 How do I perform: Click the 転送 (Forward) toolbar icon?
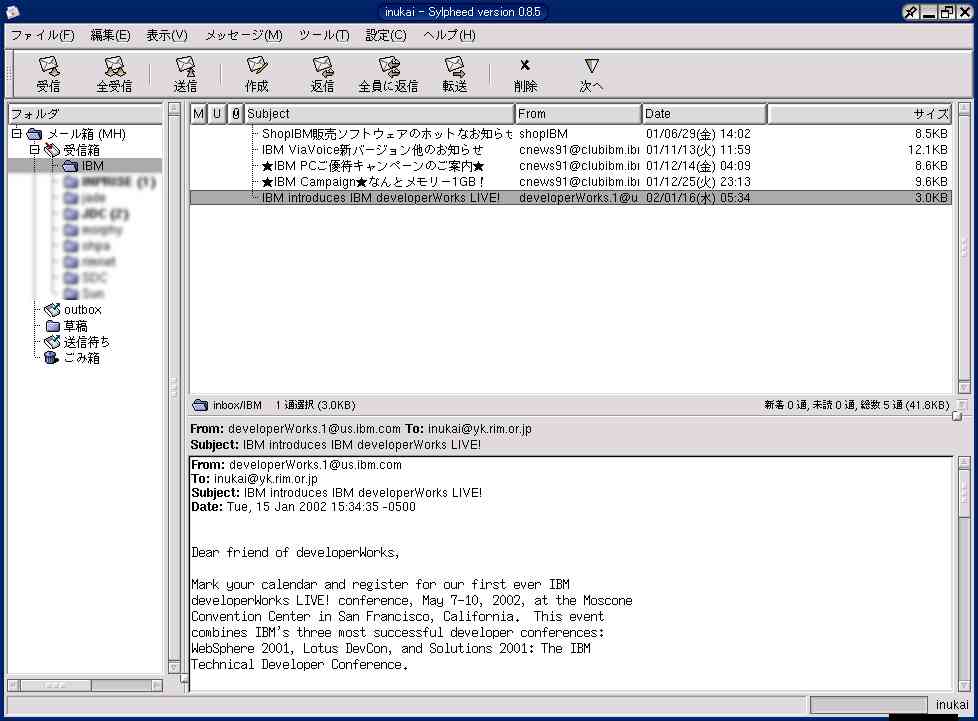[x=455, y=74]
